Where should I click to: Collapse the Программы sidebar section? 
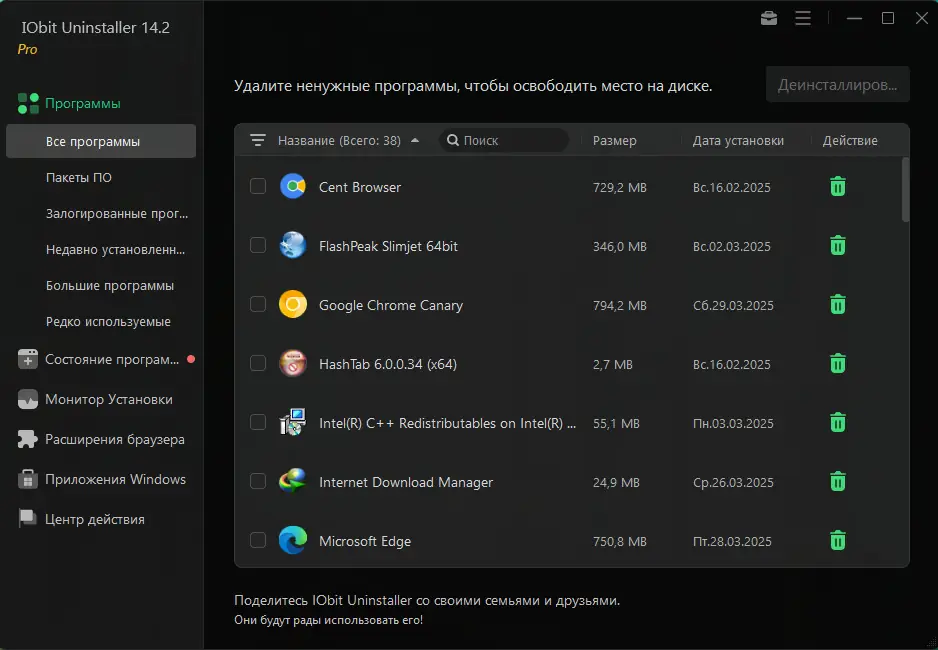pyautogui.click(x=82, y=103)
